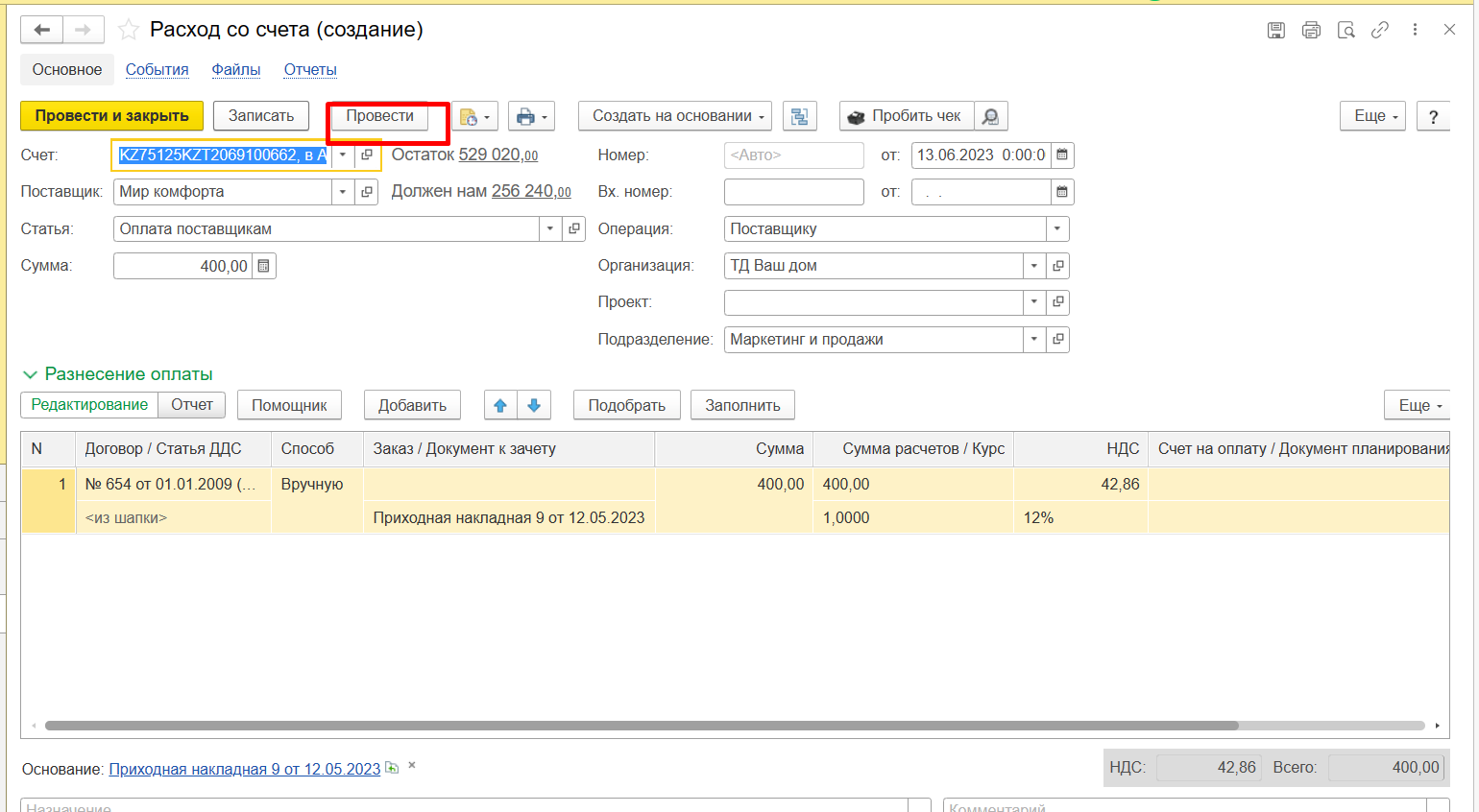Click the copy link chain icon
Image resolution: width=1479 pixels, height=812 pixels.
click(1379, 30)
